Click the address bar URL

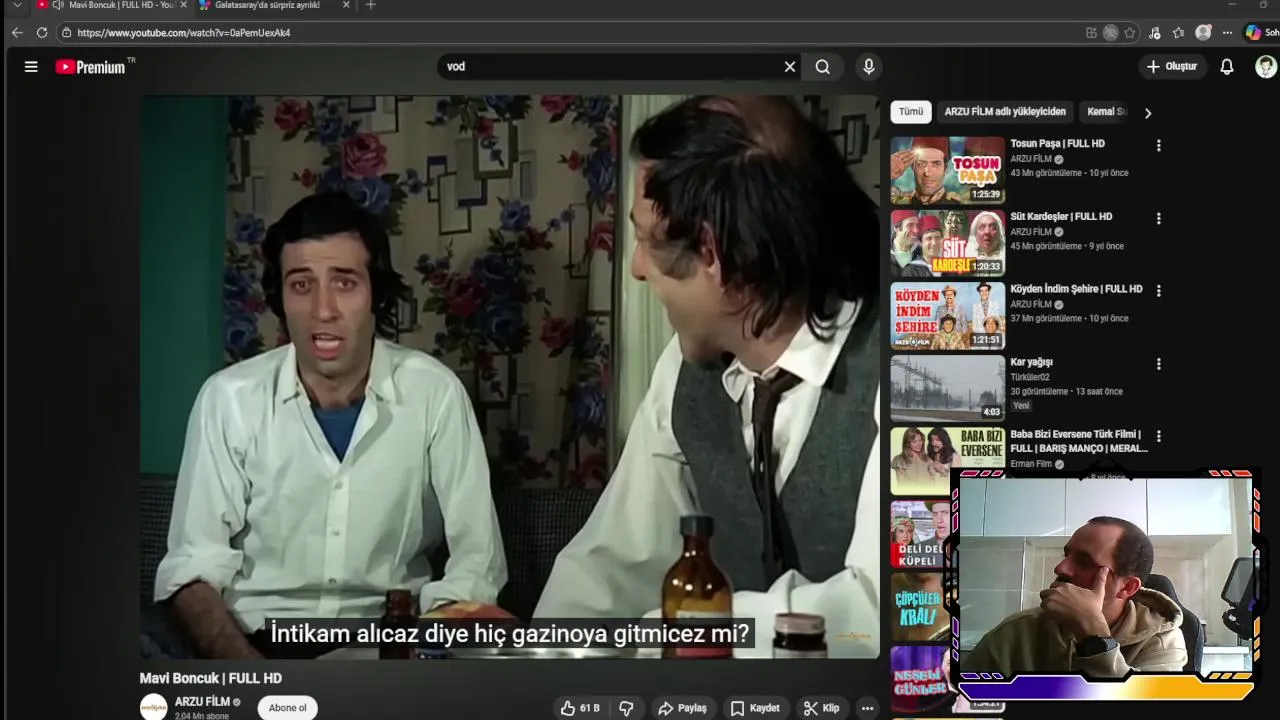[x=184, y=33]
